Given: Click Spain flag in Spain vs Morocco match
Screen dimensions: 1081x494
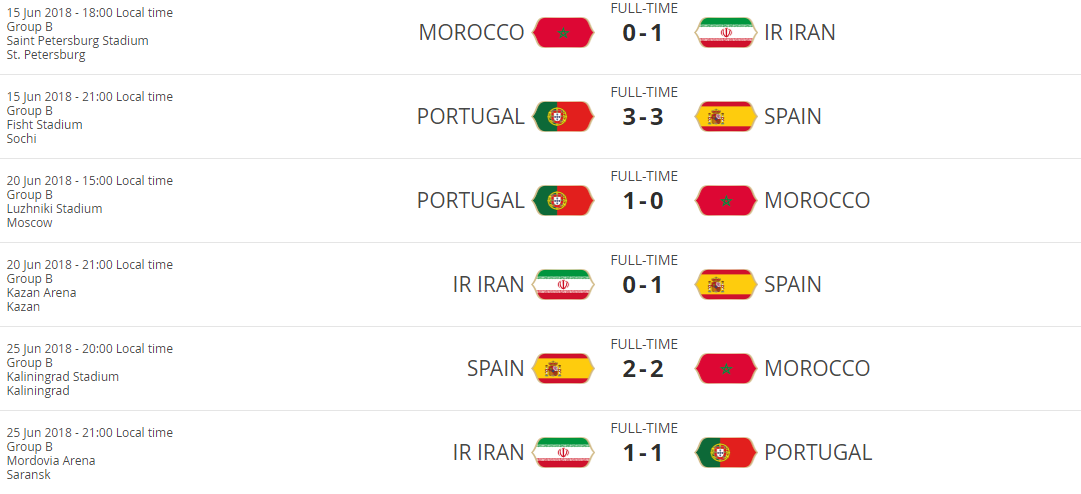Looking at the screenshot, I should [x=563, y=368].
